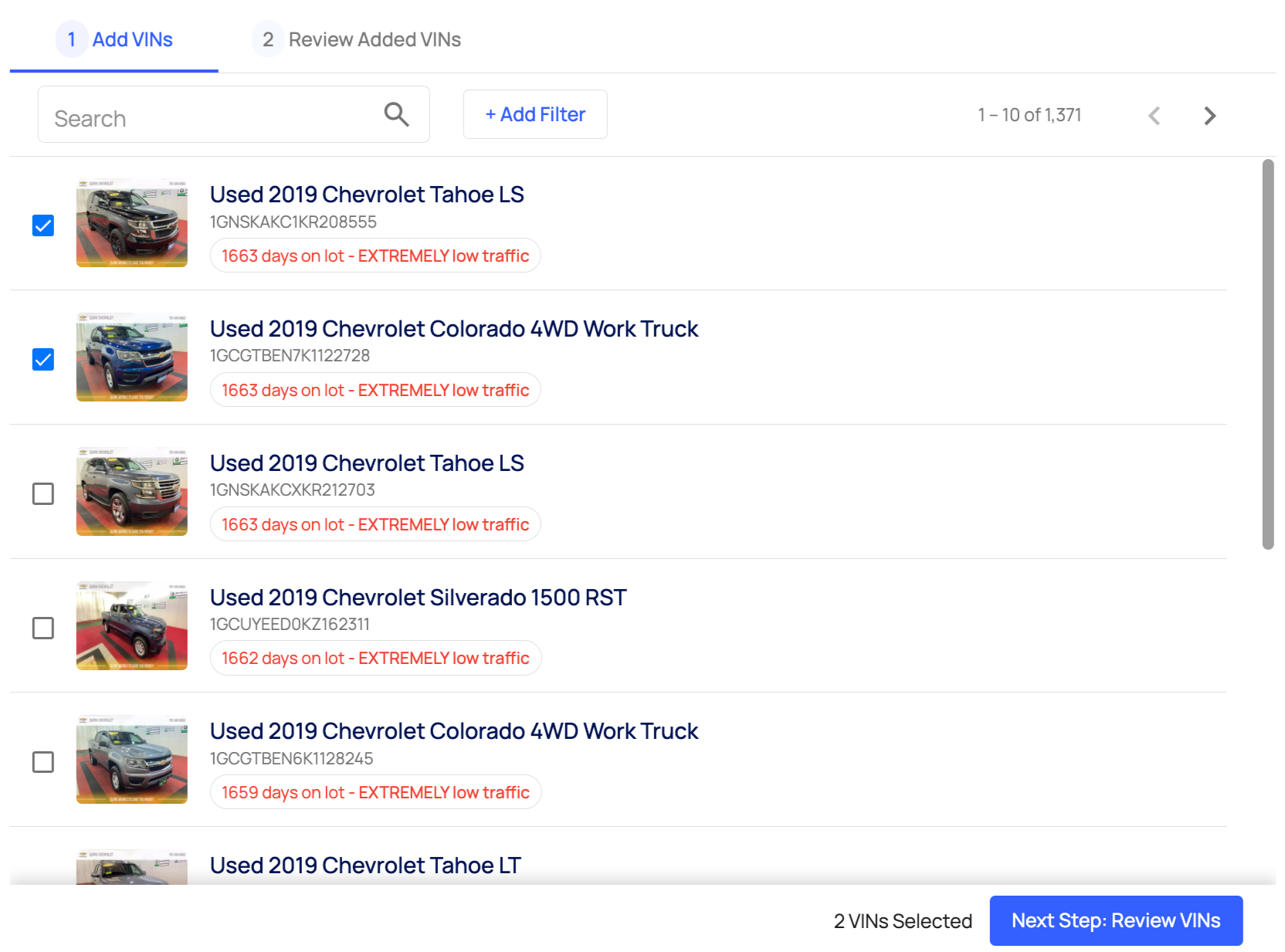Click Used 2019 Chevrolet Tahoe LT title
The image size is (1285, 952).
click(x=365, y=866)
